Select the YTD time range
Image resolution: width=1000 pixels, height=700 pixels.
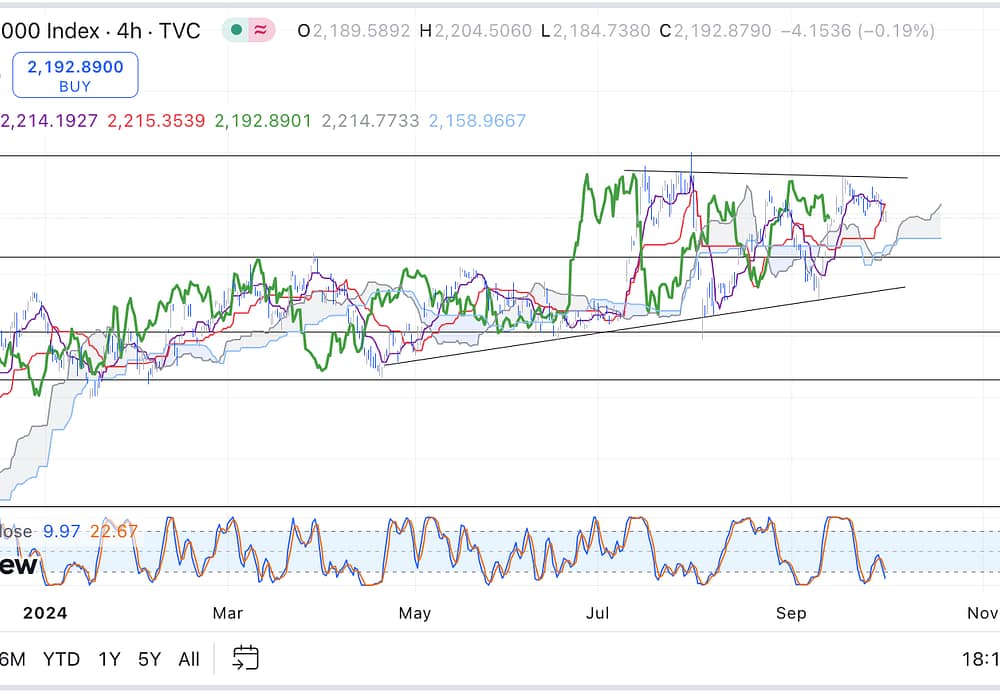[x=62, y=659]
